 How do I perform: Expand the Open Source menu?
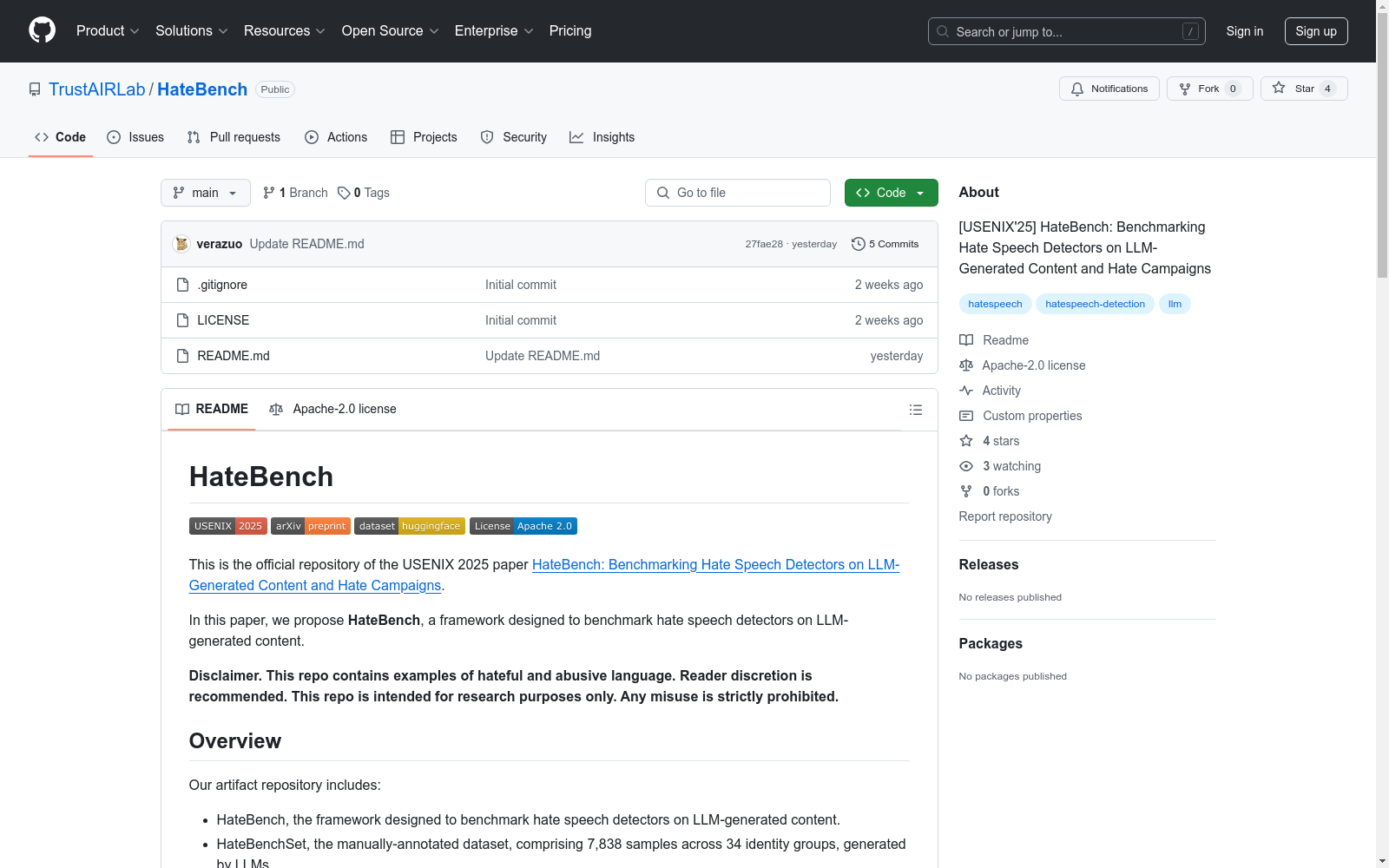click(391, 30)
